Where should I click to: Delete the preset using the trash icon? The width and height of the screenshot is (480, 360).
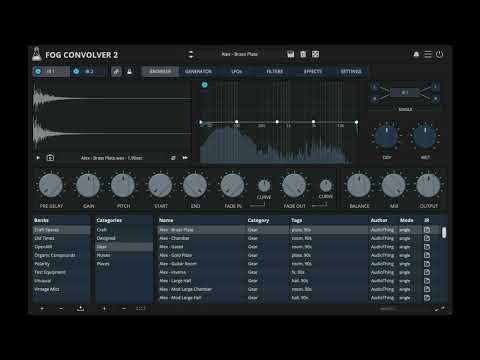pos(303,54)
